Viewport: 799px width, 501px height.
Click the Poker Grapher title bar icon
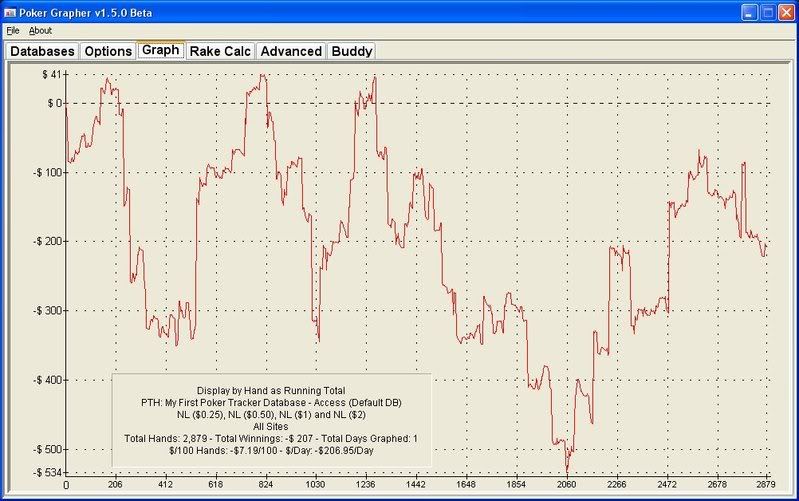10,12
